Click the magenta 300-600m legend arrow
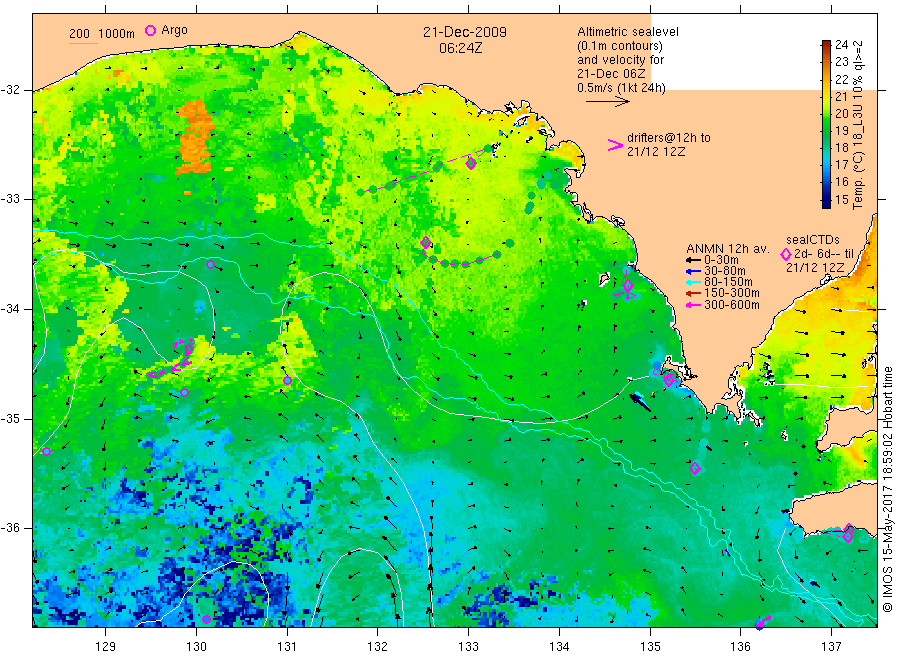Viewport: 900px width, 660px height. pyautogui.click(x=693, y=305)
